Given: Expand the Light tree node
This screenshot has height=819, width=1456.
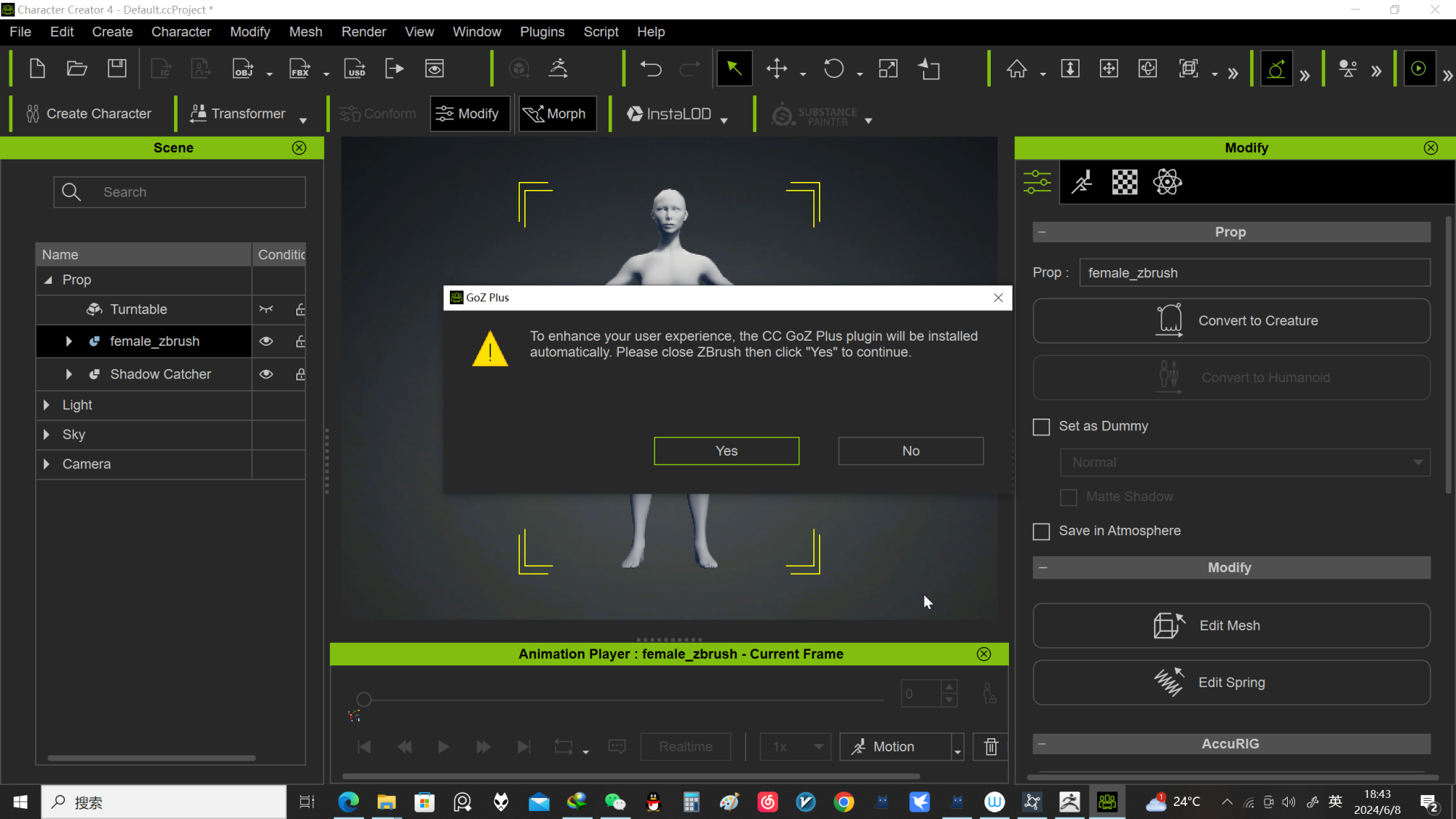Looking at the screenshot, I should pyautogui.click(x=47, y=405).
